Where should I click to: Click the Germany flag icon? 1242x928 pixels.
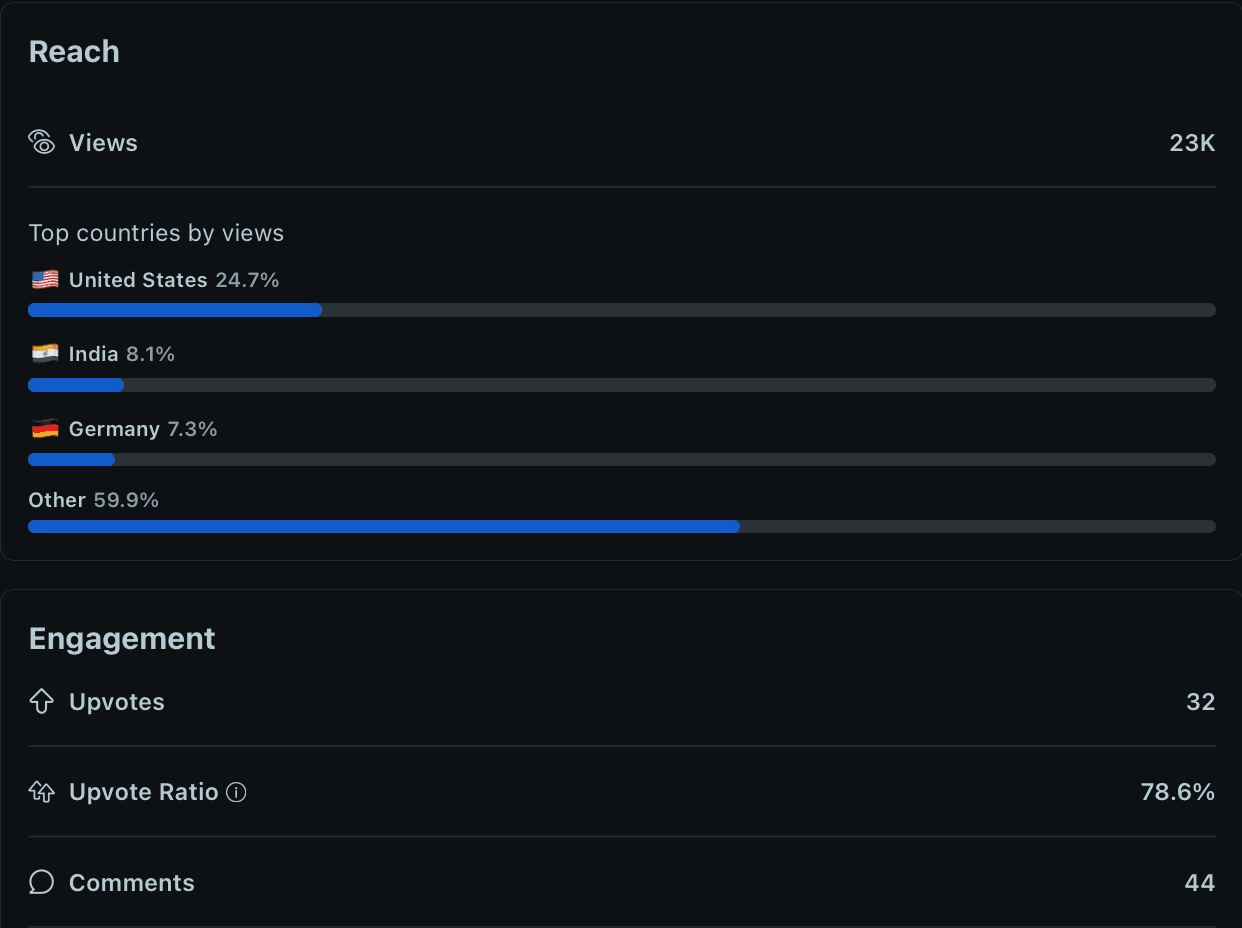pyautogui.click(x=45, y=429)
